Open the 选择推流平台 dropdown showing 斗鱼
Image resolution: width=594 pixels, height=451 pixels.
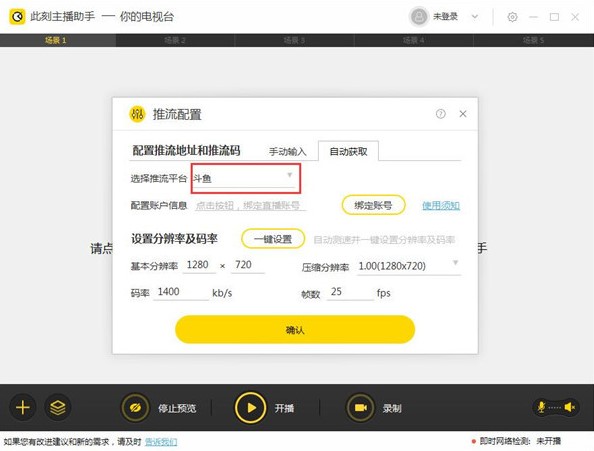pyautogui.click(x=244, y=178)
